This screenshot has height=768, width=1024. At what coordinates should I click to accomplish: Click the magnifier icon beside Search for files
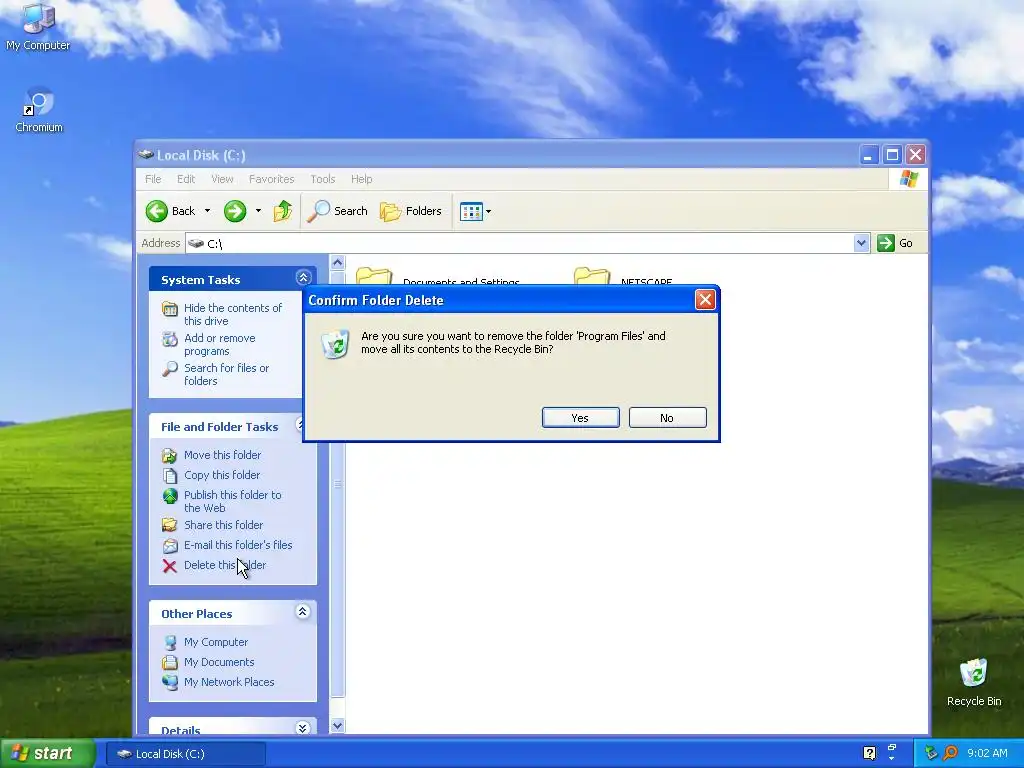[x=170, y=368]
